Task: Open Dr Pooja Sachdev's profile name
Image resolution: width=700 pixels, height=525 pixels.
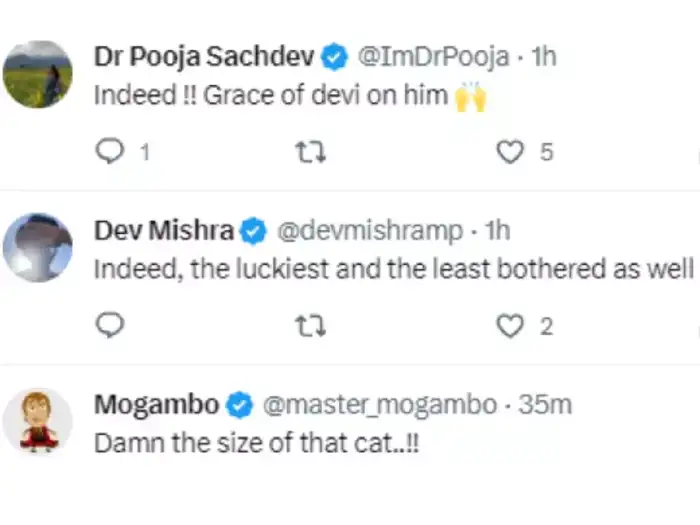Action: click(x=205, y=58)
